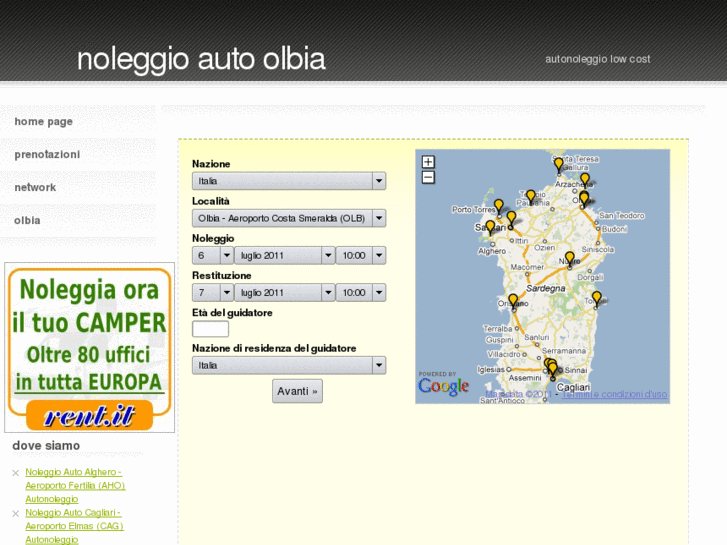Go to the network menu page

tap(35, 188)
